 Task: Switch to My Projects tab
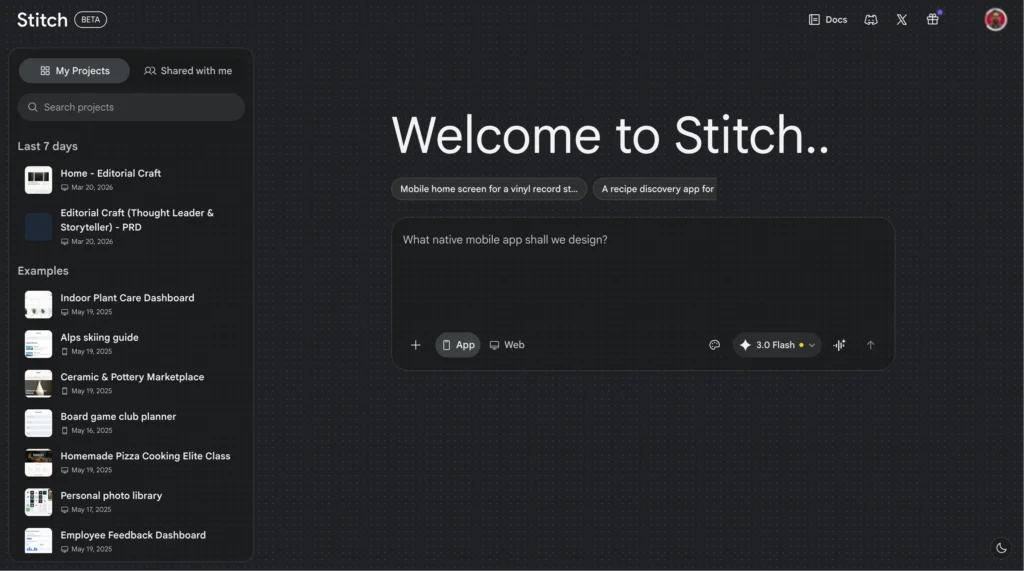(74, 71)
